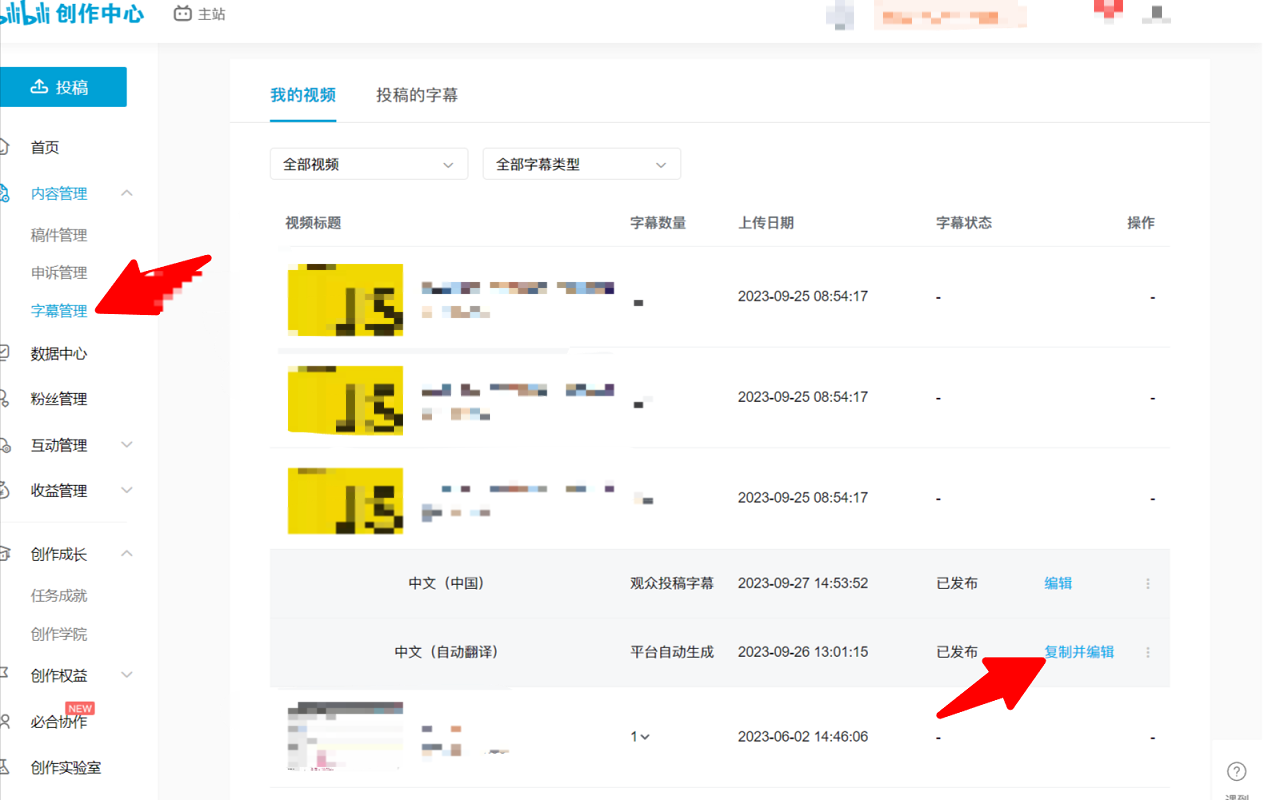Click the 编辑 link on the published subtitle
The width and height of the screenshot is (1280, 800).
pyautogui.click(x=1057, y=583)
